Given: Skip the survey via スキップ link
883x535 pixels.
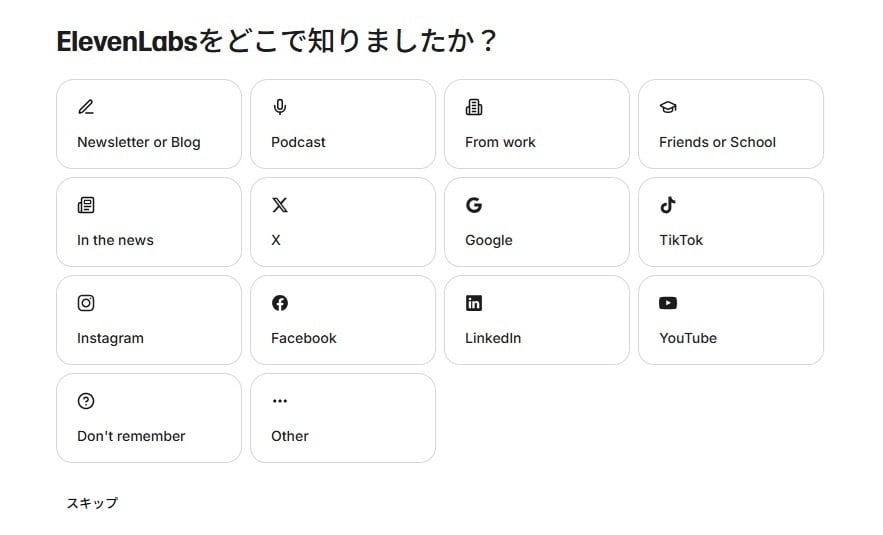Looking at the screenshot, I should point(92,503).
